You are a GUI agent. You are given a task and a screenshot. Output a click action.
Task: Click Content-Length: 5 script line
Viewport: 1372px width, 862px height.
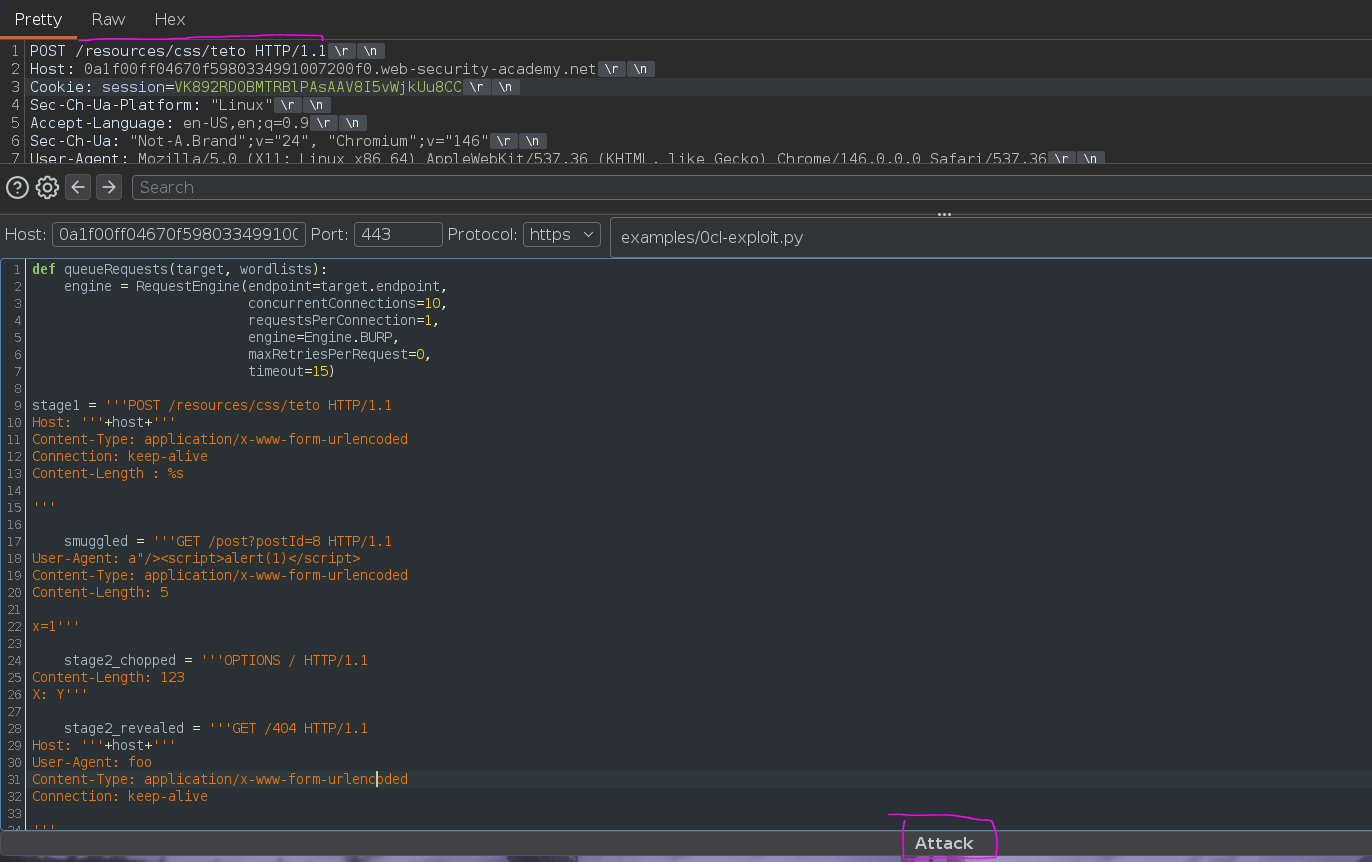point(100,592)
